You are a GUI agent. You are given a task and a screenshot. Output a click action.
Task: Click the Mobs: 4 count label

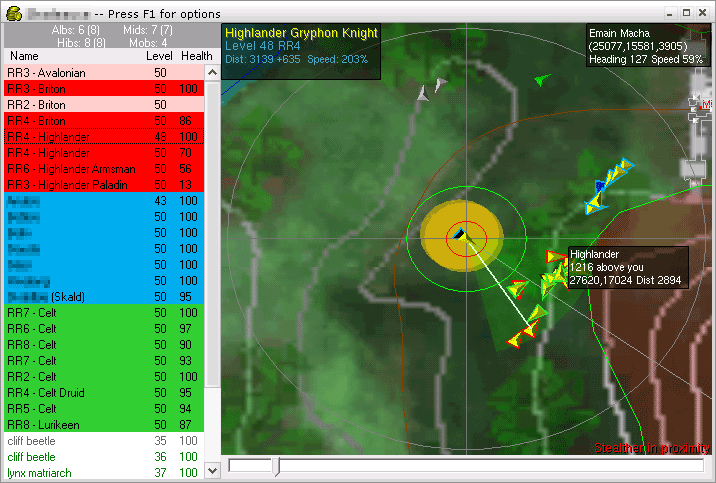[148, 43]
